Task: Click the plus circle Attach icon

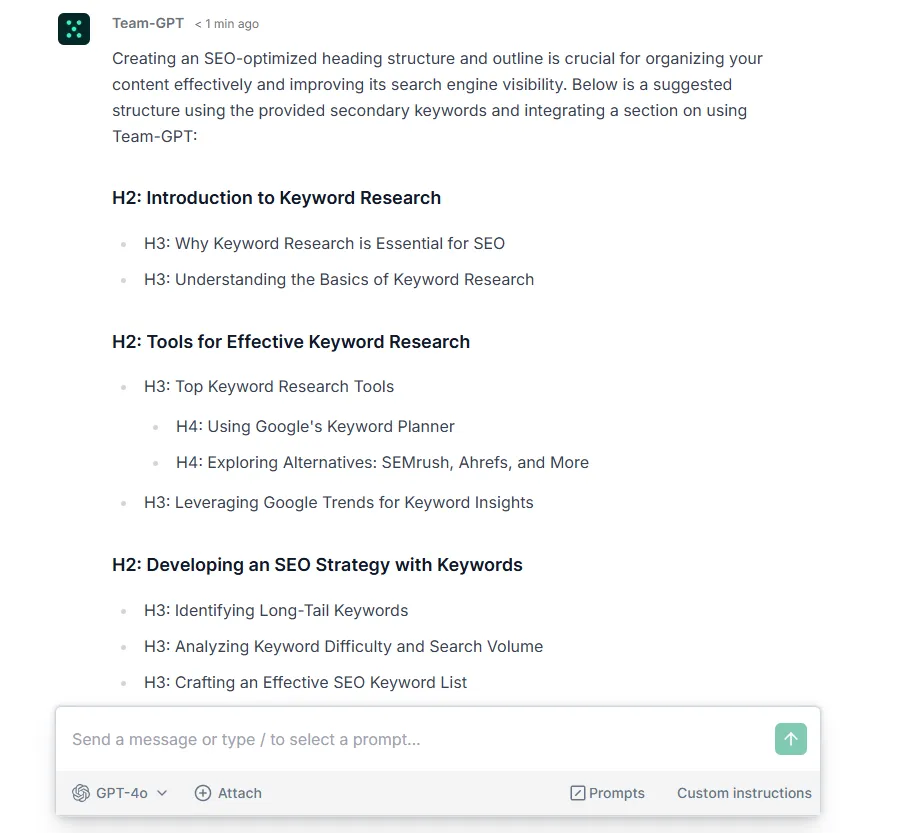Action: (203, 793)
